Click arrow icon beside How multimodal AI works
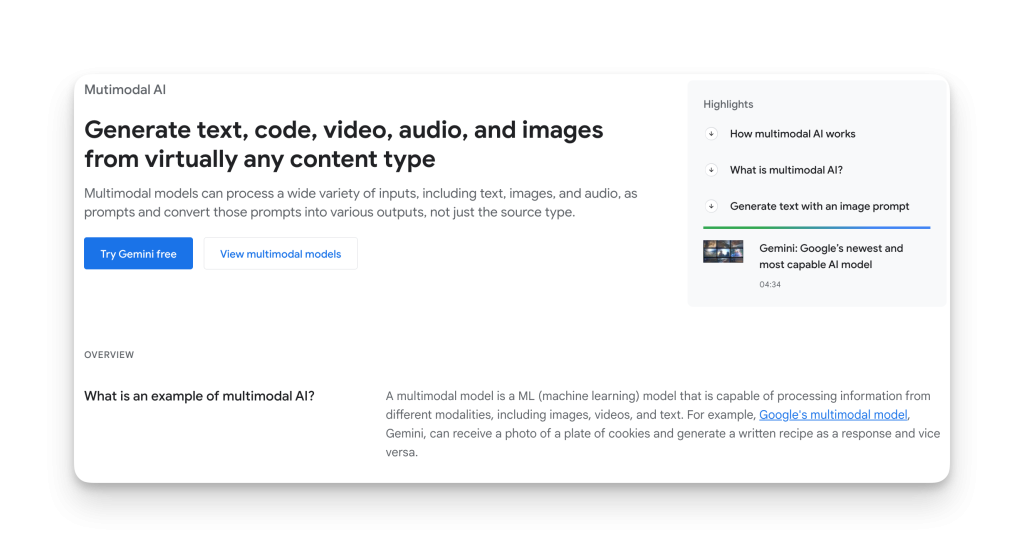Screen dimensions: 1024x557 (711, 134)
